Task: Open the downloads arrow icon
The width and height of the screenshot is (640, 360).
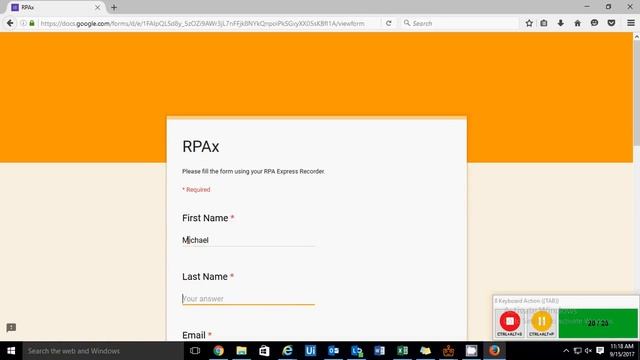Action: (x=560, y=23)
